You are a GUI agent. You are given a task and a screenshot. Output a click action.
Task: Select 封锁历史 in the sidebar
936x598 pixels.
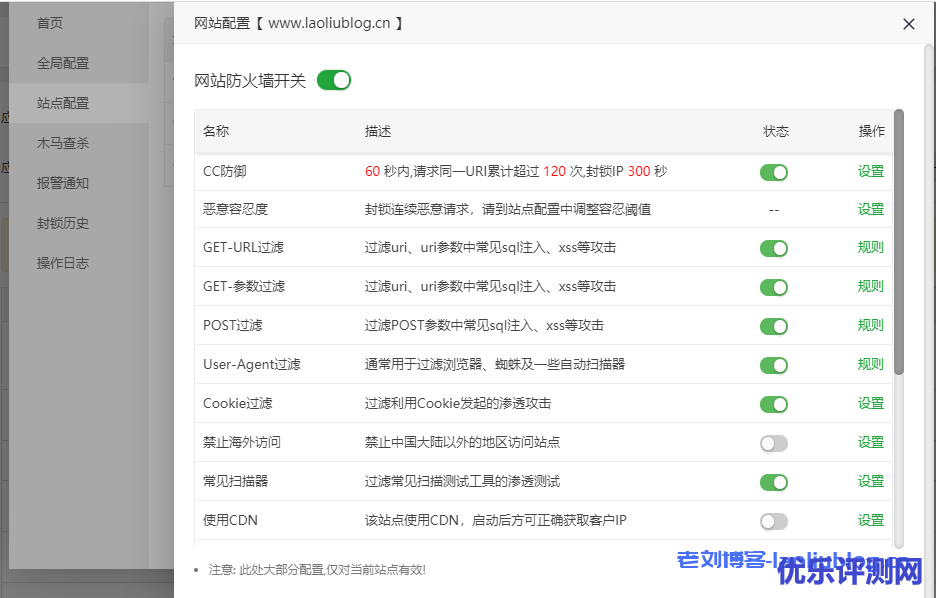point(63,223)
